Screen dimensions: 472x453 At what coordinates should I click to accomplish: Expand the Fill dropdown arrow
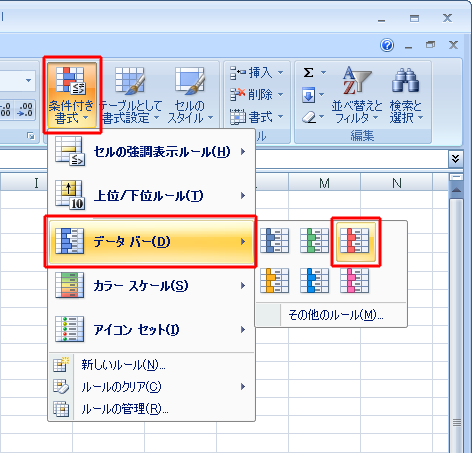pyautogui.click(x=321, y=95)
